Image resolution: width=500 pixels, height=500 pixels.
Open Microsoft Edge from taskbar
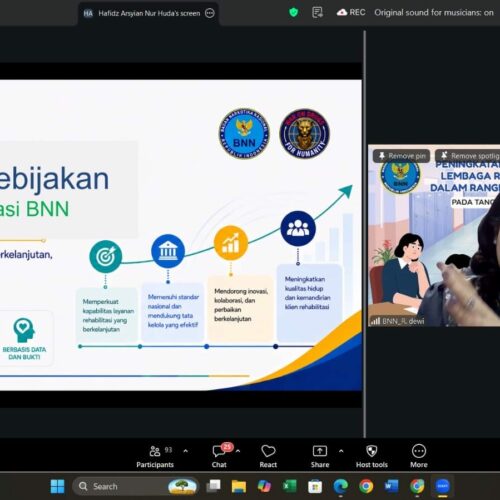[340, 486]
